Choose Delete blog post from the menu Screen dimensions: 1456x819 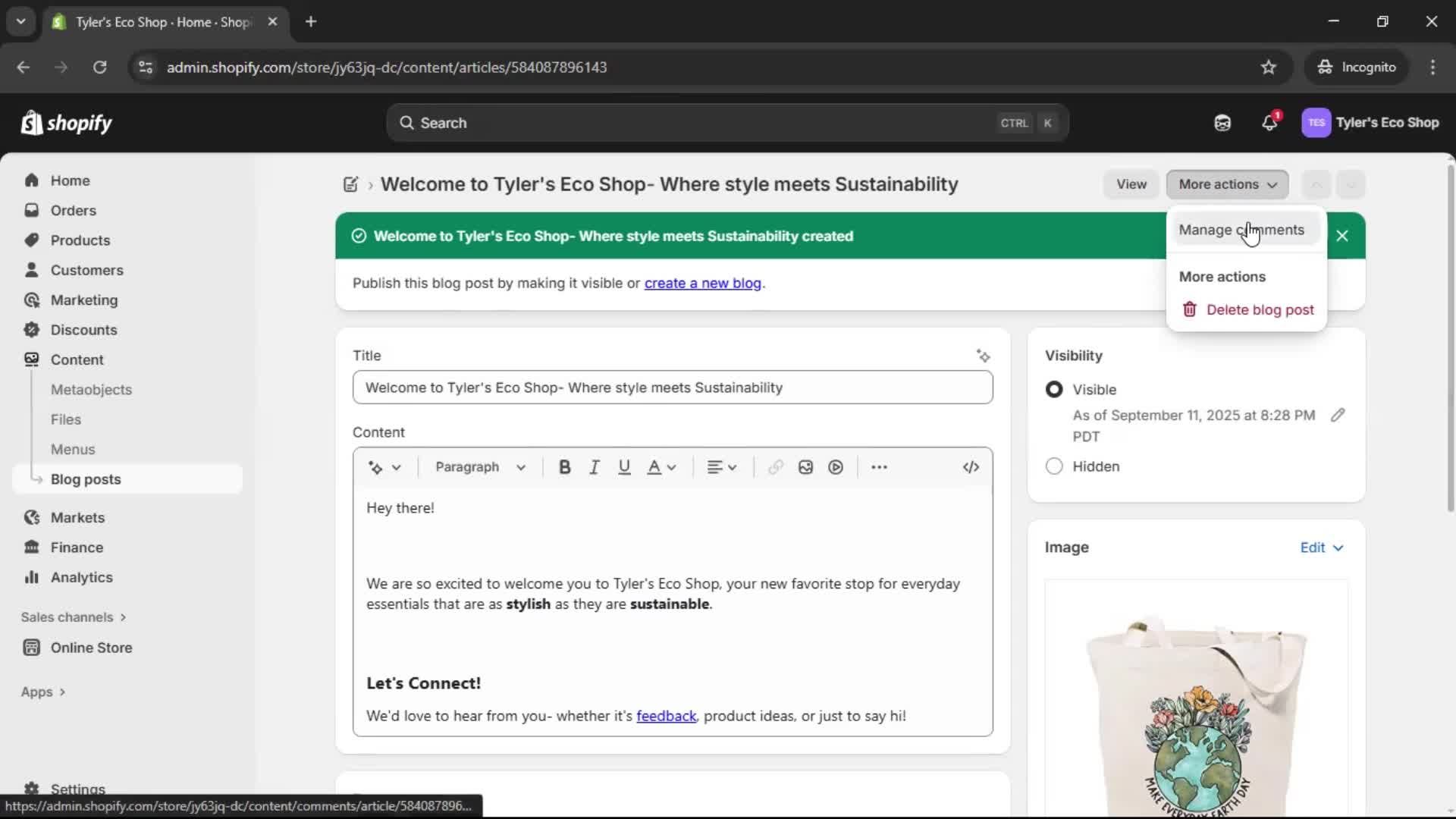tap(1258, 309)
